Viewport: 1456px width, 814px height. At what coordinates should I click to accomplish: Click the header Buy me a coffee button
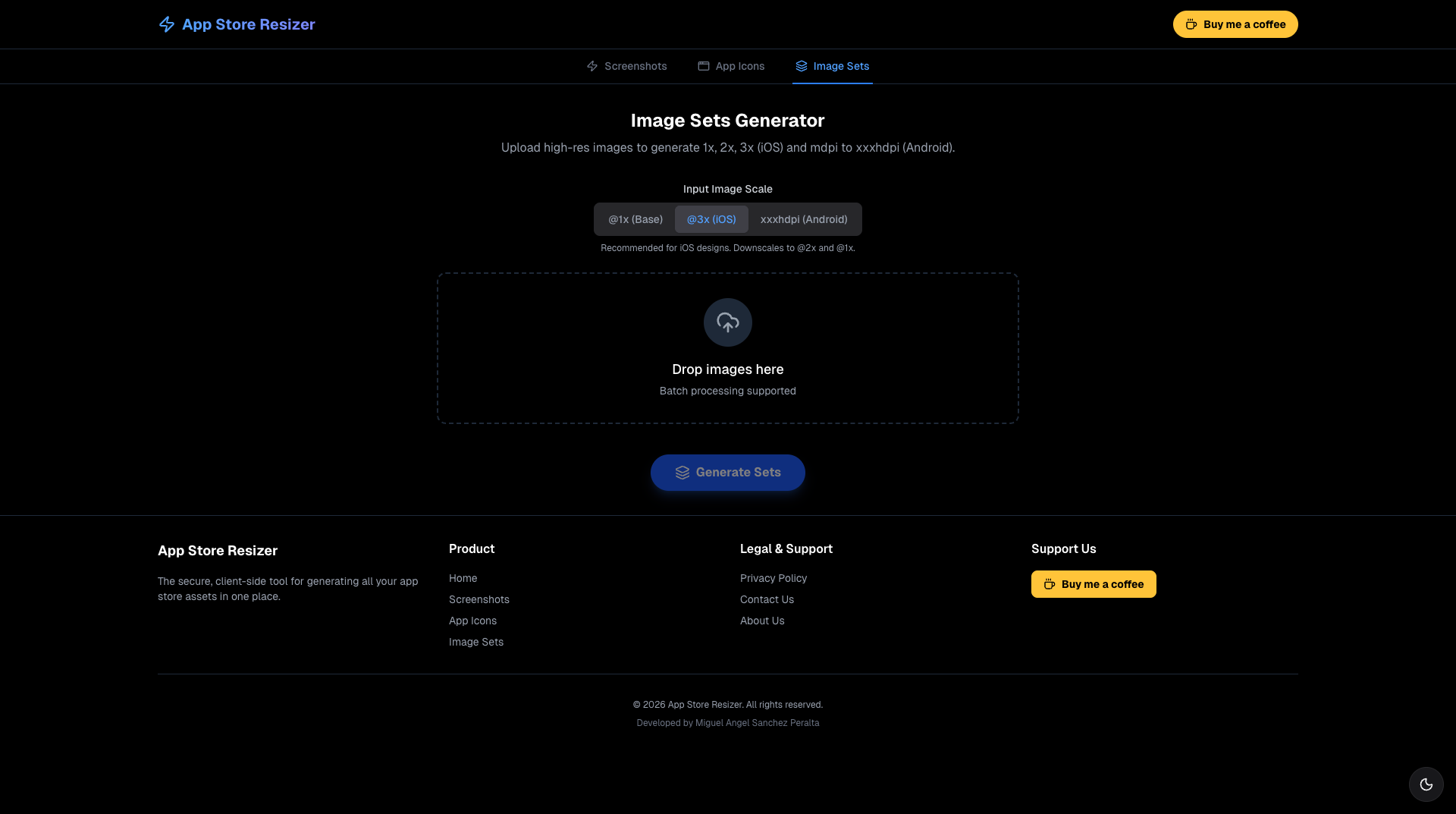tap(1235, 24)
